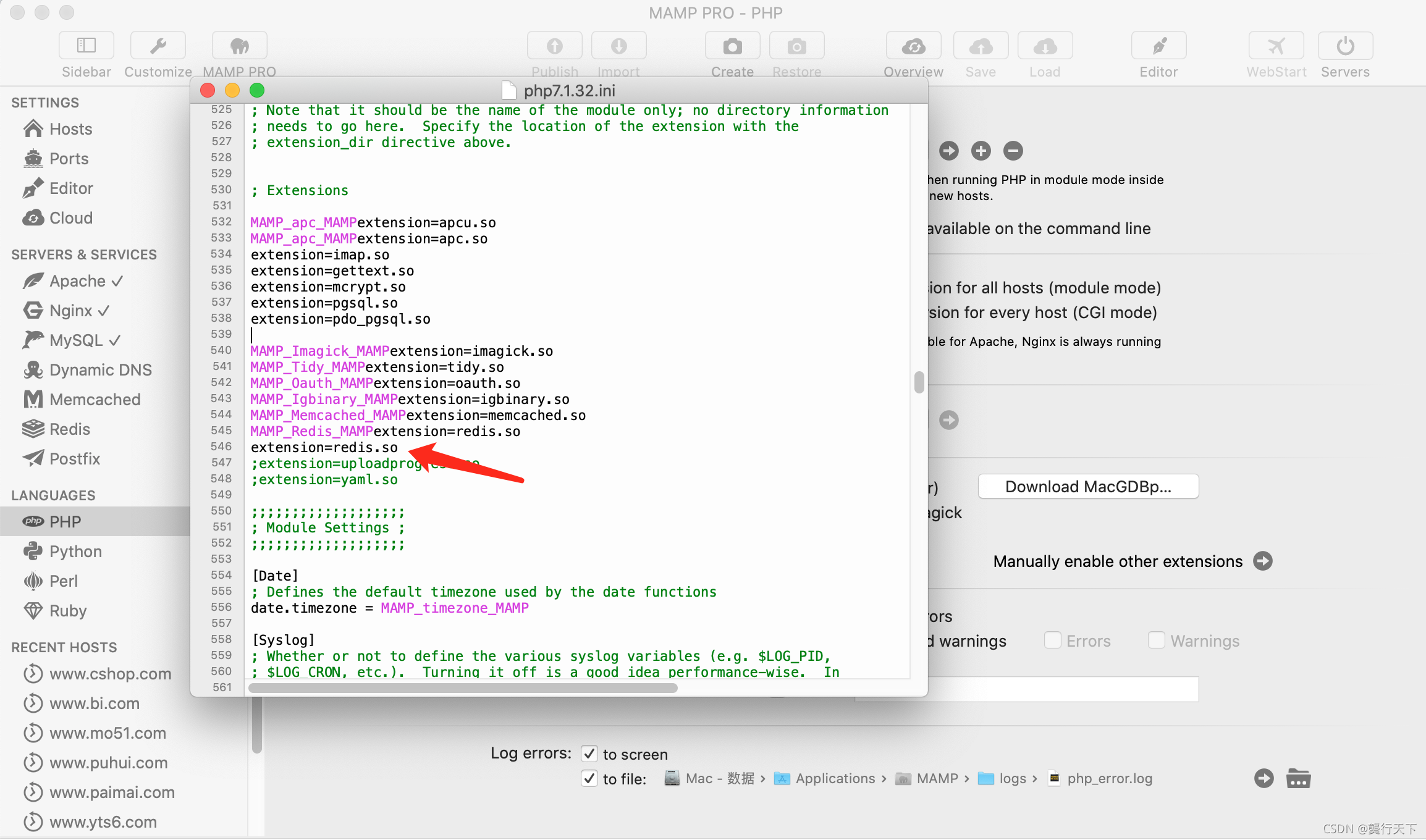This screenshot has height=840, width=1426.
Task: Expand 'Manually enable other extensions'
Action: click(x=1263, y=561)
